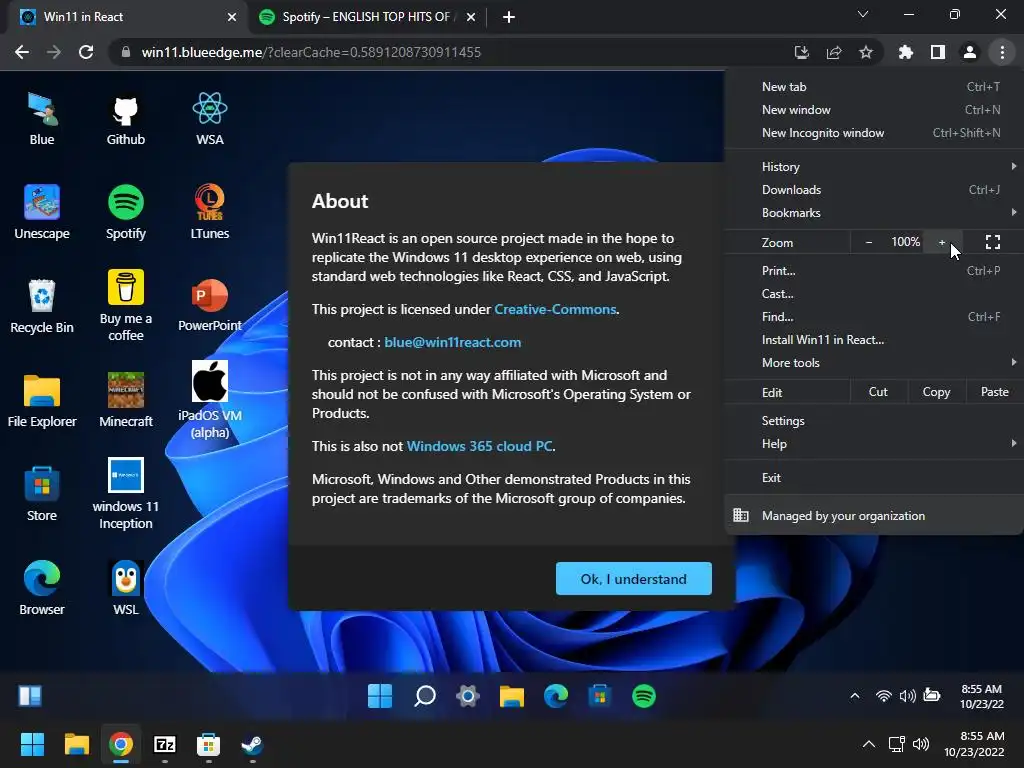Select New tab from Chrome menu
1024x768 pixels.
[x=874, y=87]
